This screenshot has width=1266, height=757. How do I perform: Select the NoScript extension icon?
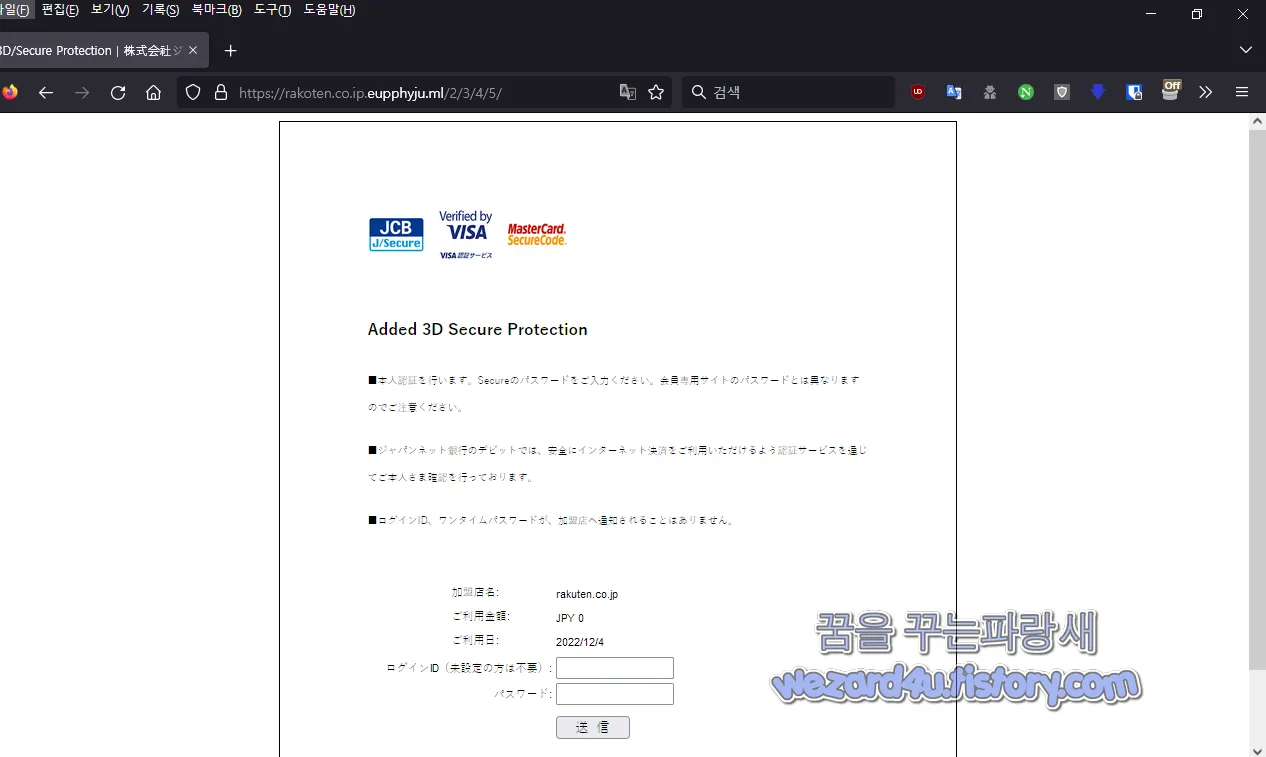pos(1025,92)
